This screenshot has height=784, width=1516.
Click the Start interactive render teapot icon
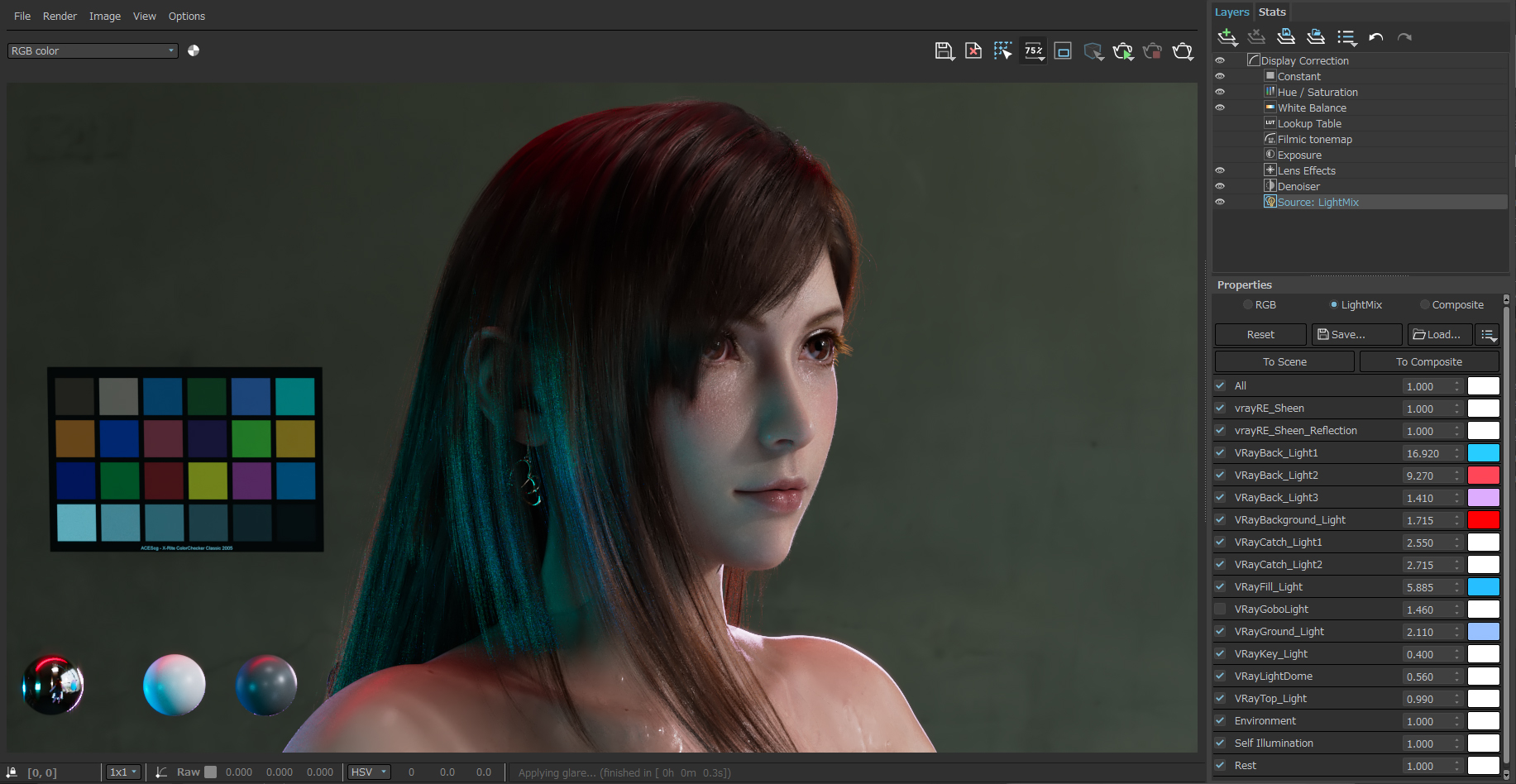click(x=1123, y=51)
